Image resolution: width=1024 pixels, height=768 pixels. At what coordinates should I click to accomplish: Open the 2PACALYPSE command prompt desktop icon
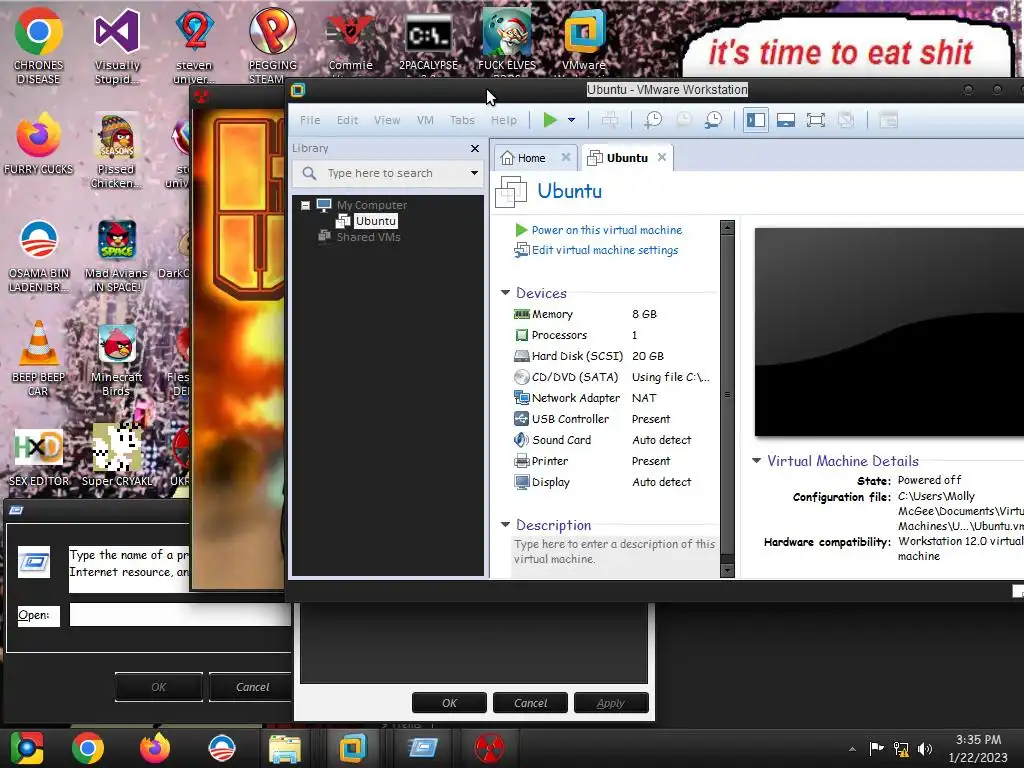point(428,42)
